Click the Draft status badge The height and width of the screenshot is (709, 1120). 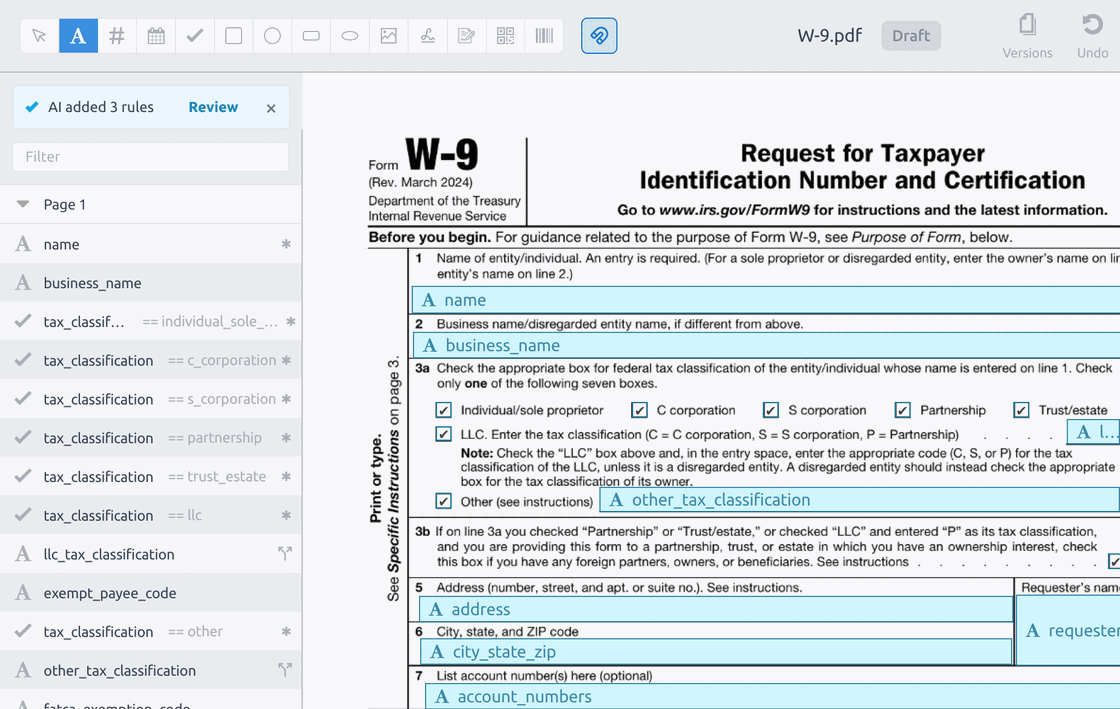click(911, 36)
